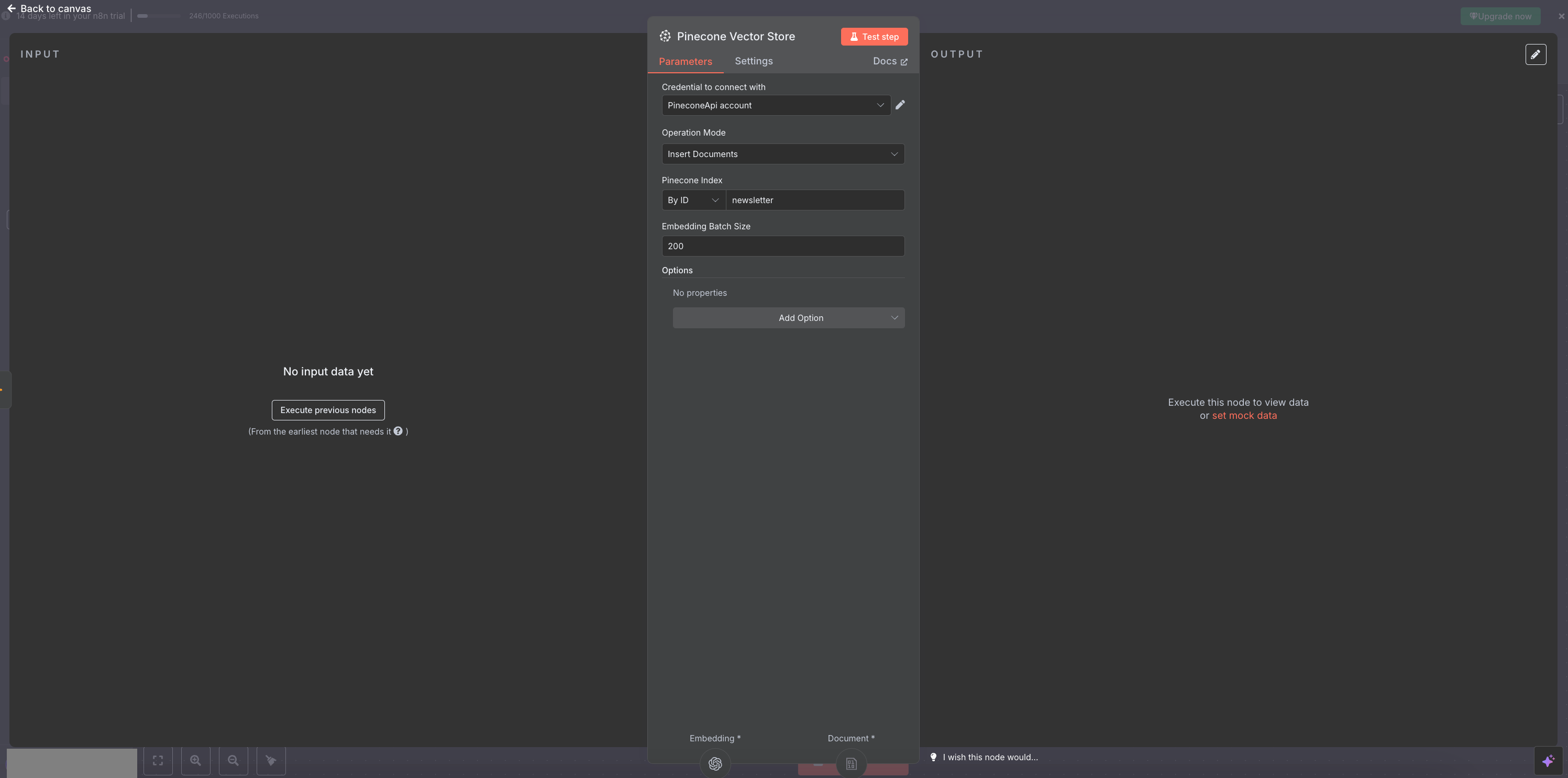Click the Pinecone Index field containing newsletter
Viewport: 1568px width, 778px height.
pos(815,200)
